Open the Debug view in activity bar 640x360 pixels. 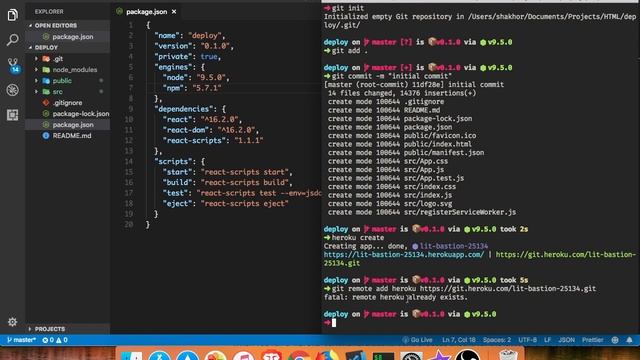[x=12, y=90]
